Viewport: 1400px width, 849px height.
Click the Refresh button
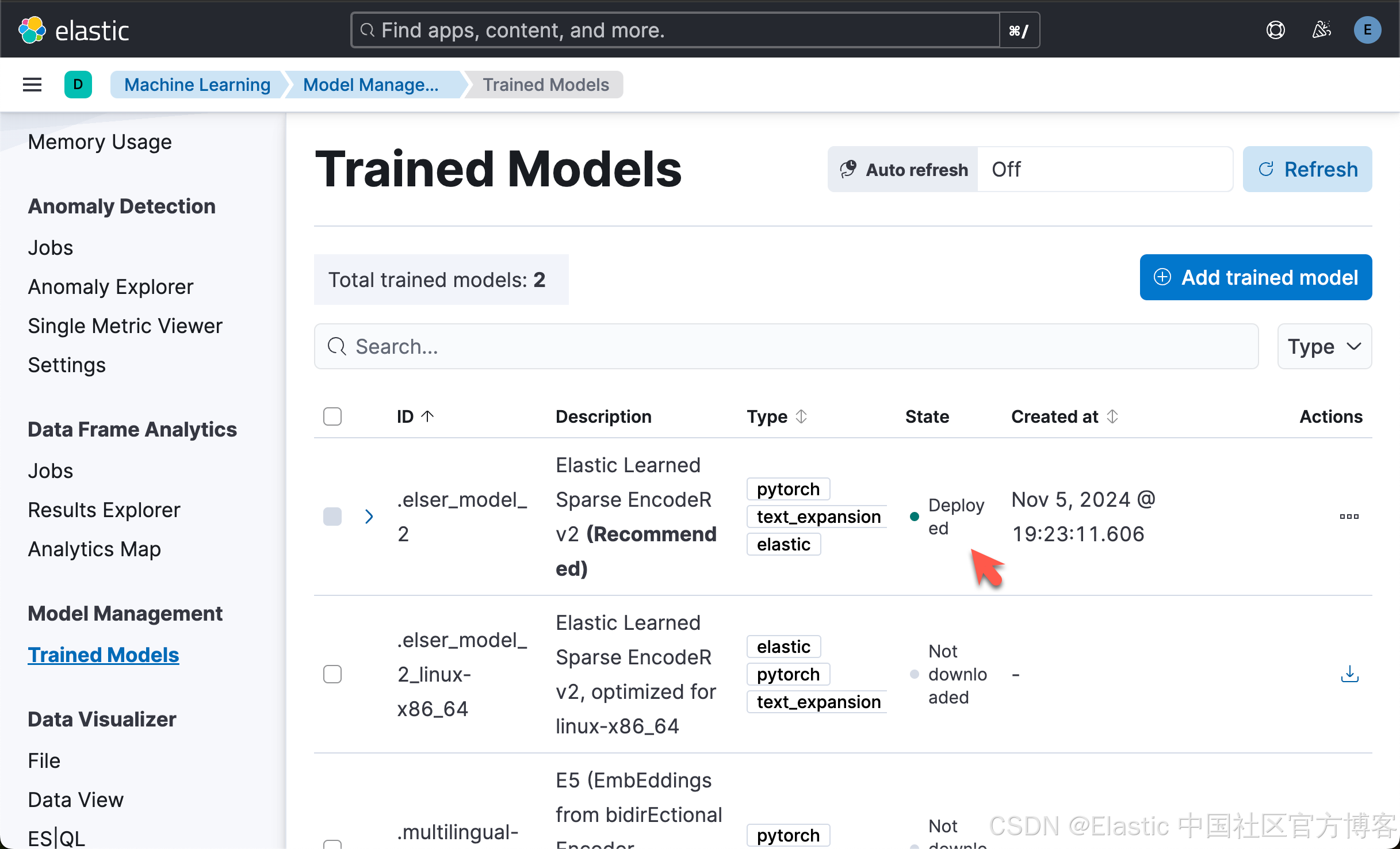click(x=1307, y=169)
